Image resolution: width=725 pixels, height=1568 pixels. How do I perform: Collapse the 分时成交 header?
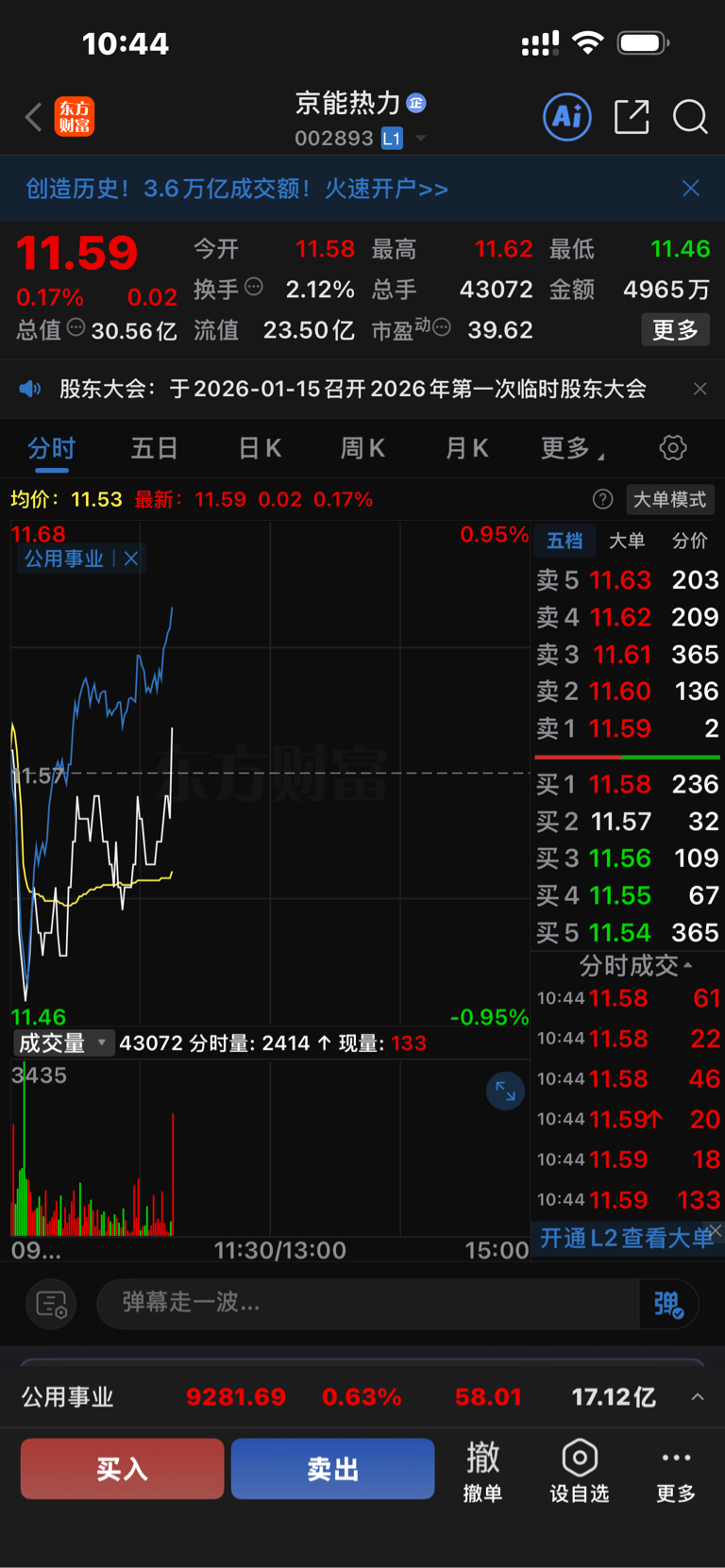pyautogui.click(x=635, y=965)
